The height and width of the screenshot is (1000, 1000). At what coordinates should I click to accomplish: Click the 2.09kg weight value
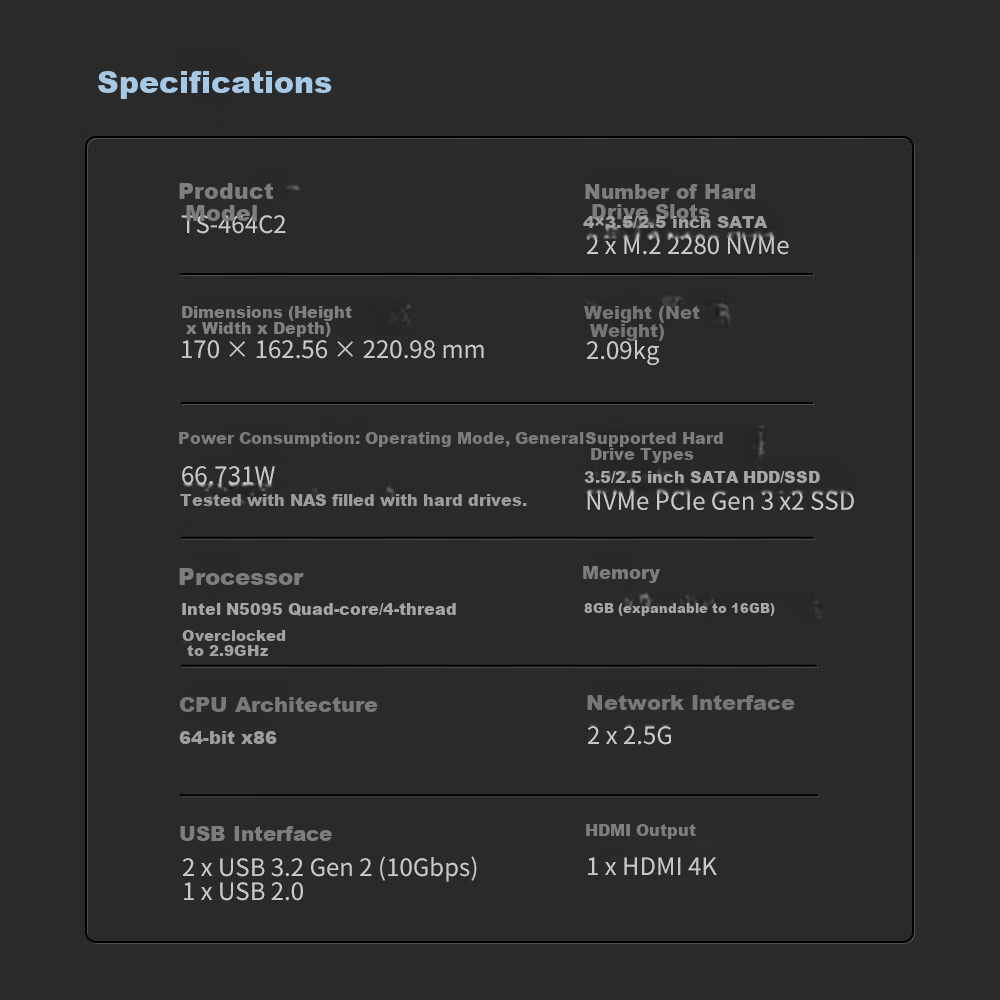click(x=622, y=351)
